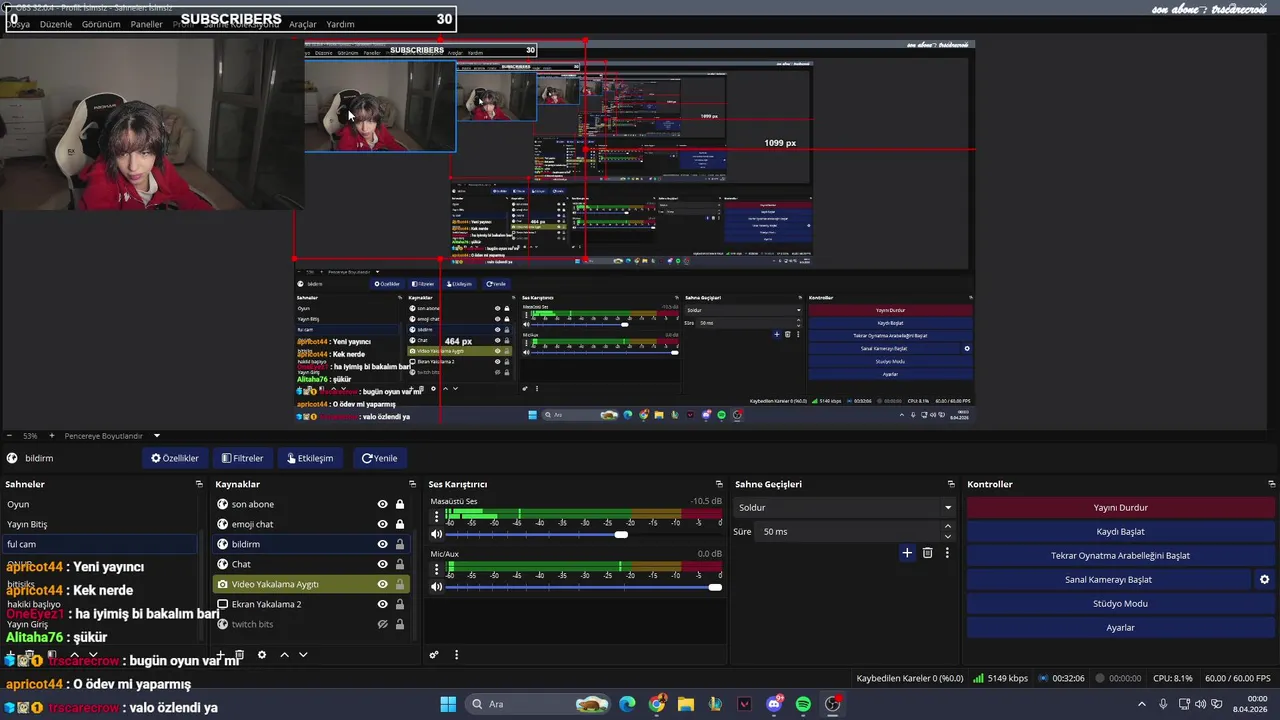Enable 'Stüdyo Modu'
Image resolution: width=1280 pixels, height=720 pixels.
1120,603
